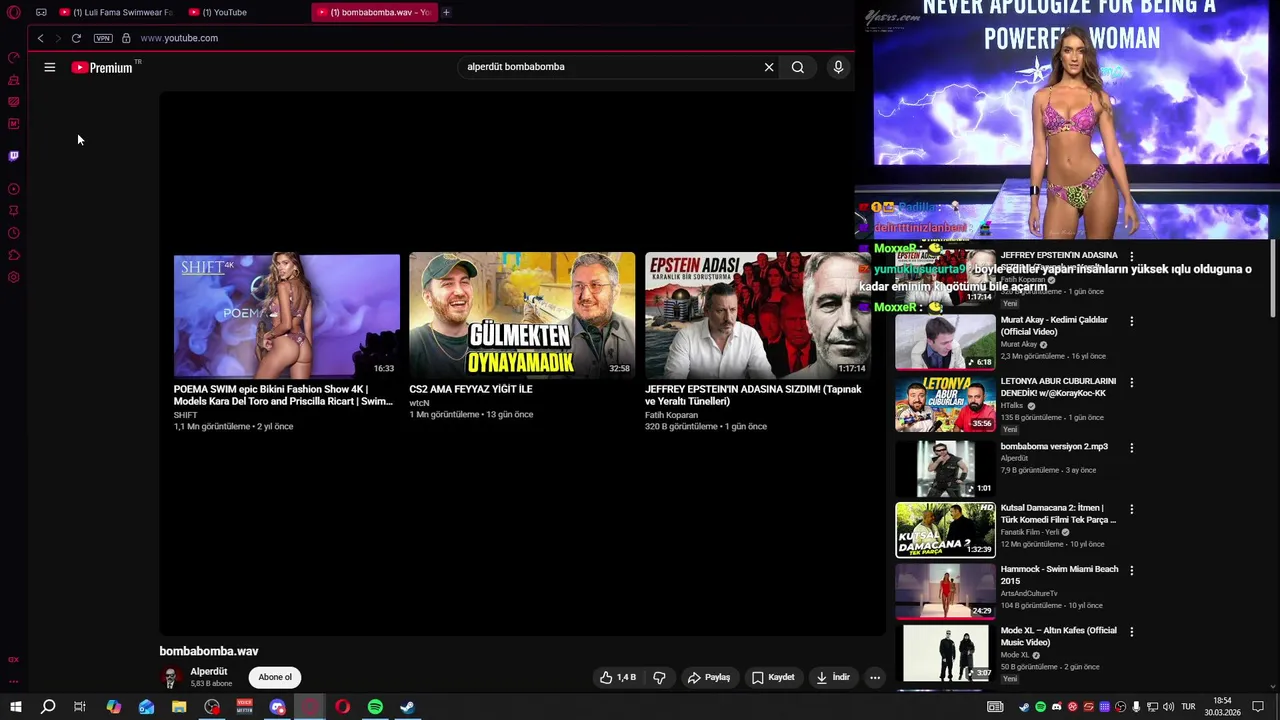1280x720 pixels.
Task: Click the site lock security icon
Action: point(126,38)
